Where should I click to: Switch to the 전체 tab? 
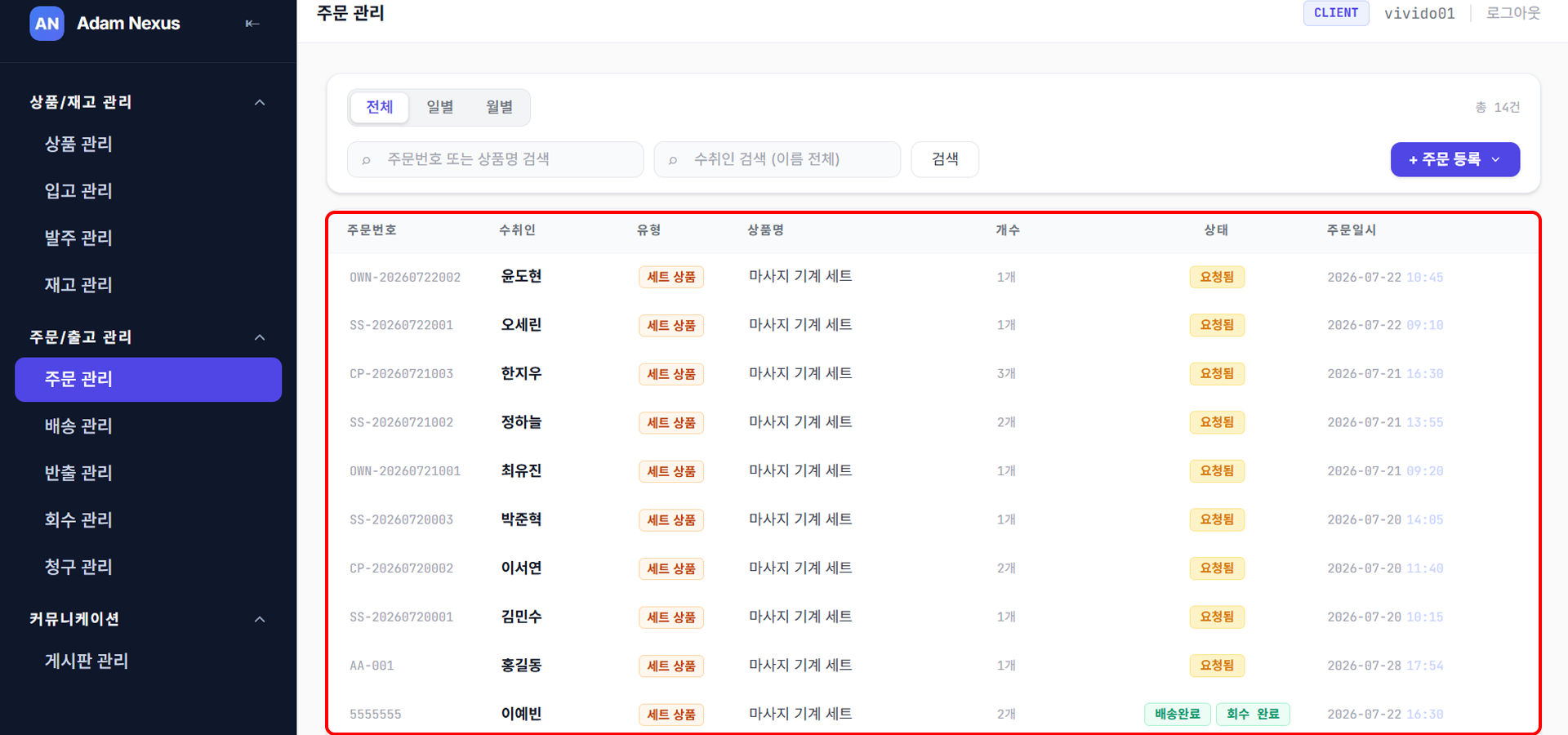(379, 107)
